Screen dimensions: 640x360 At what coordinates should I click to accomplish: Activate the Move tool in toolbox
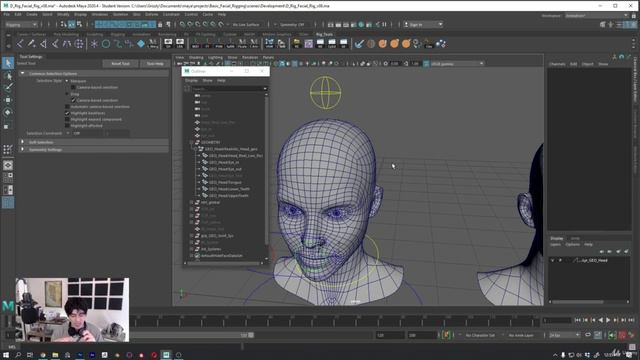click(8, 100)
